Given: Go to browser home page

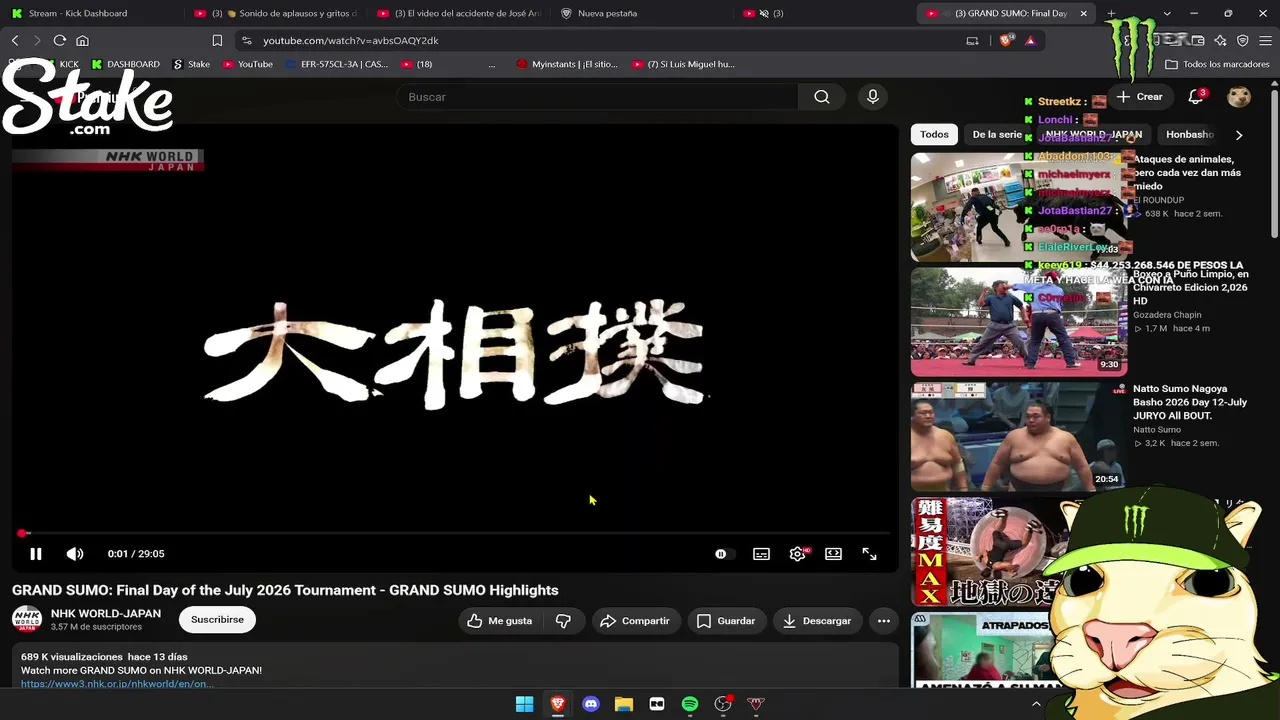Looking at the screenshot, I should point(83,41).
